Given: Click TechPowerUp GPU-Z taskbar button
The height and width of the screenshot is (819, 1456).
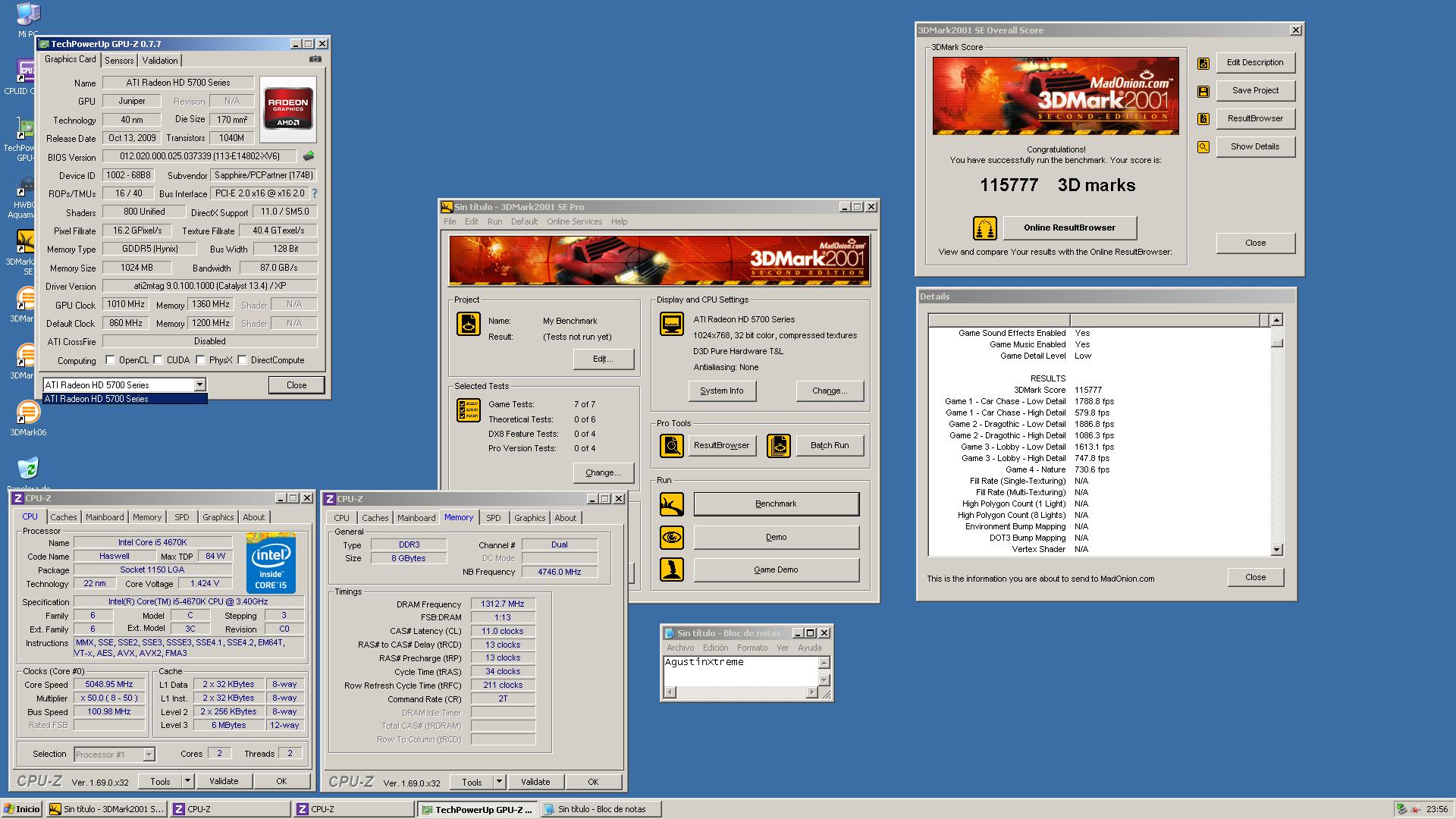Looking at the screenshot, I should point(478,809).
